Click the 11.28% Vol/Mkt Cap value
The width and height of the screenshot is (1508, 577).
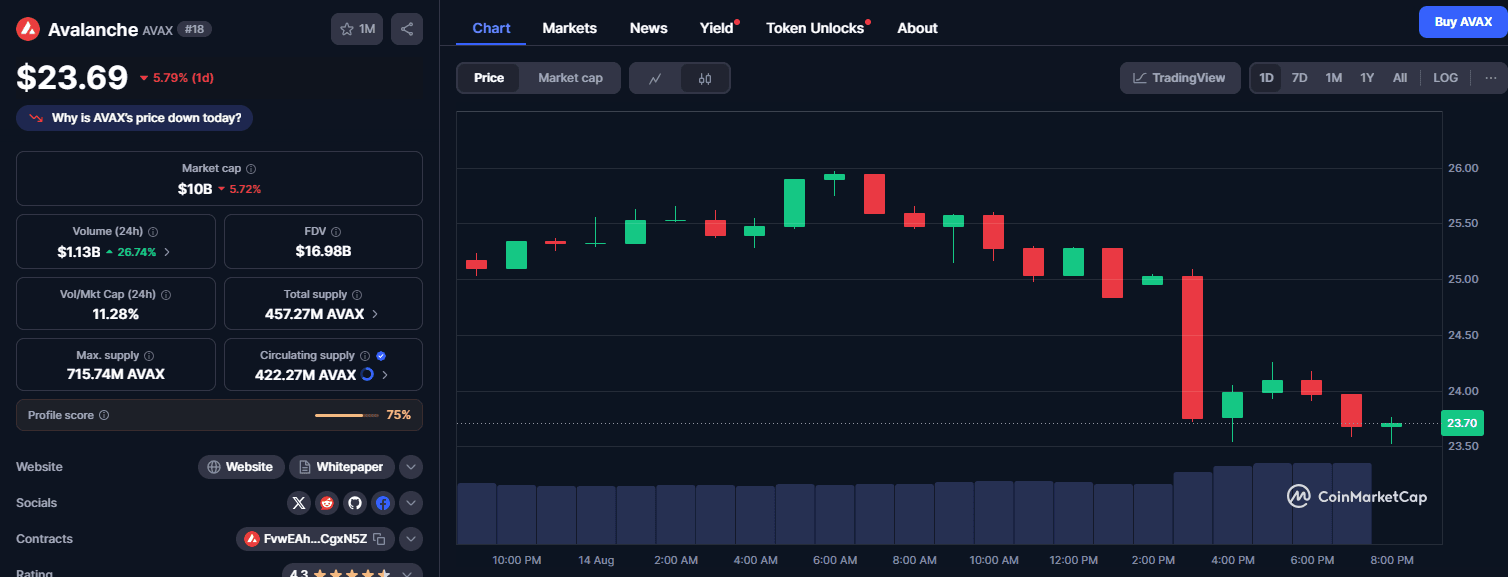tap(116, 314)
